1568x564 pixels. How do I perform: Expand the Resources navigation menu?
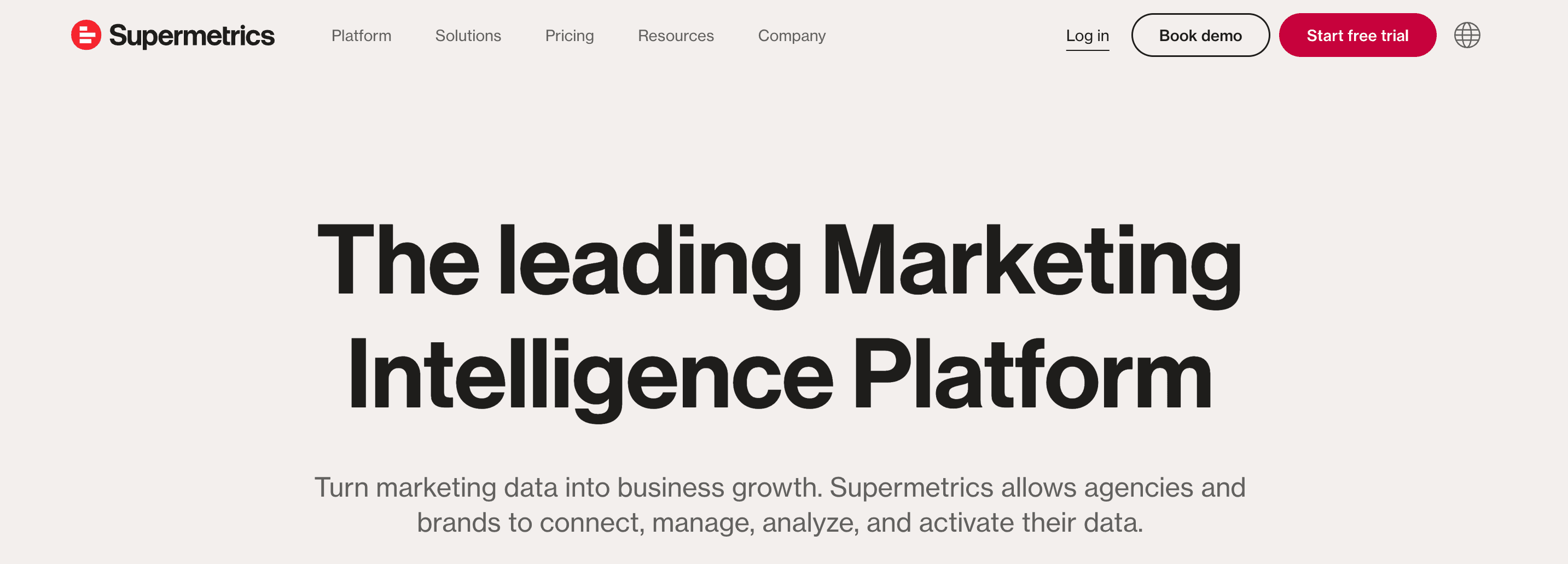pyautogui.click(x=676, y=36)
